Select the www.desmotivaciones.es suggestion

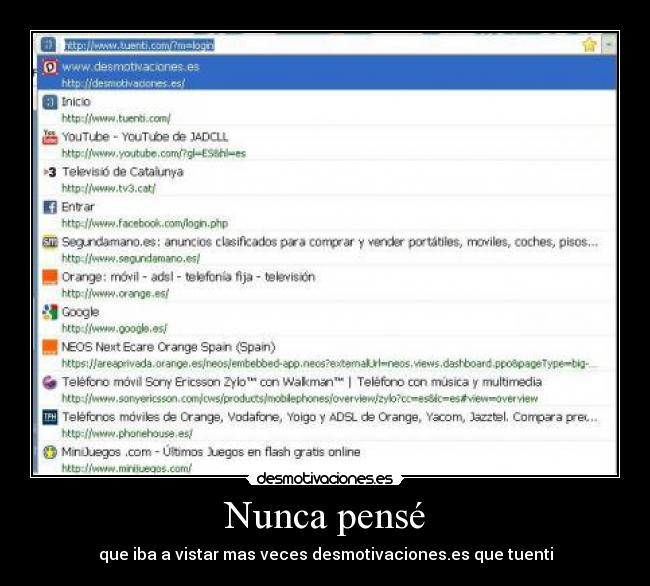tap(327, 73)
